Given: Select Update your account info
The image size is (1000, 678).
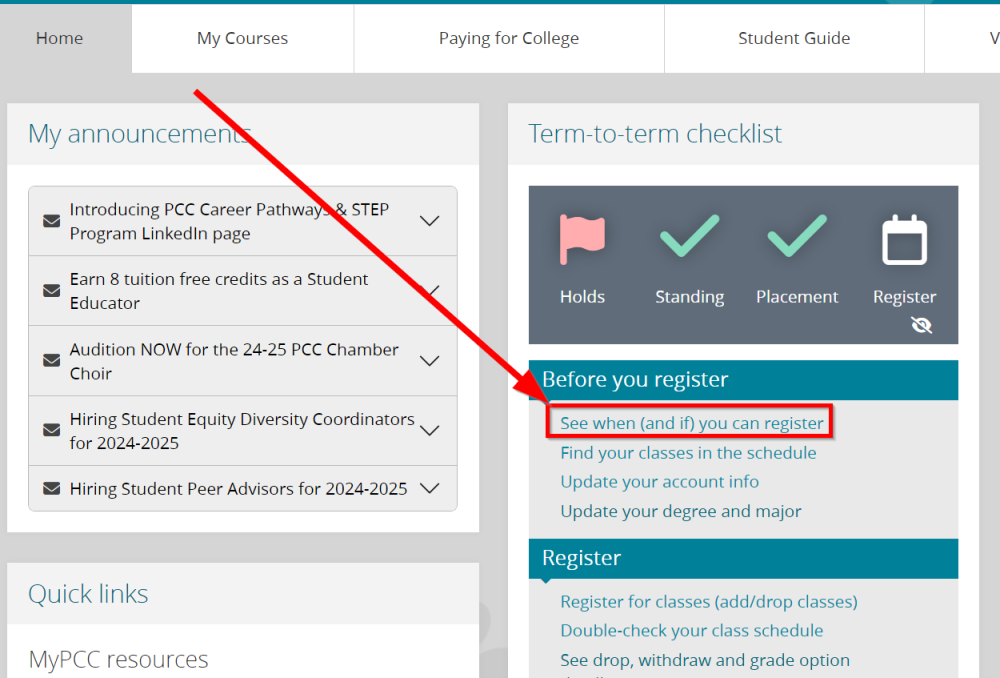Looking at the screenshot, I should point(659,482).
